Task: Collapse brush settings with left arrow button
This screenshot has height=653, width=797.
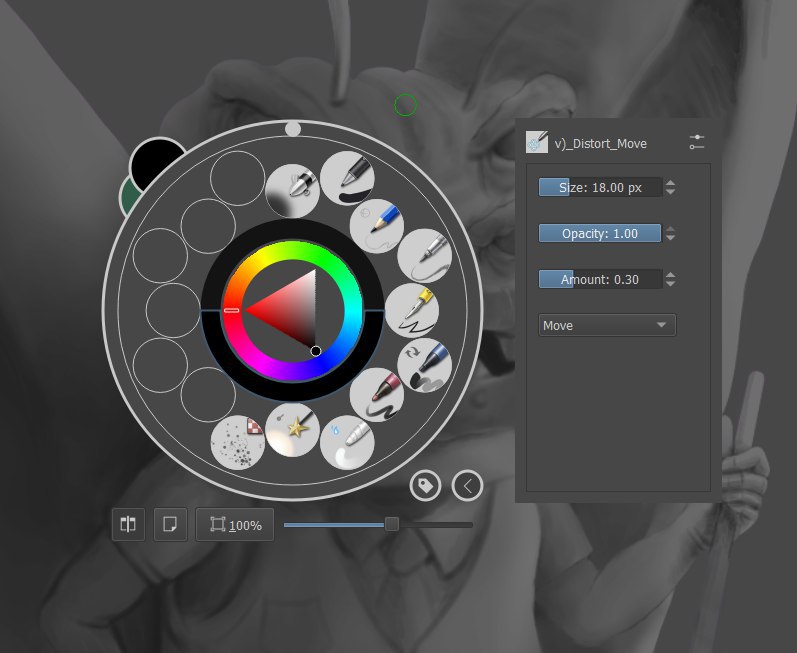Action: 467,486
